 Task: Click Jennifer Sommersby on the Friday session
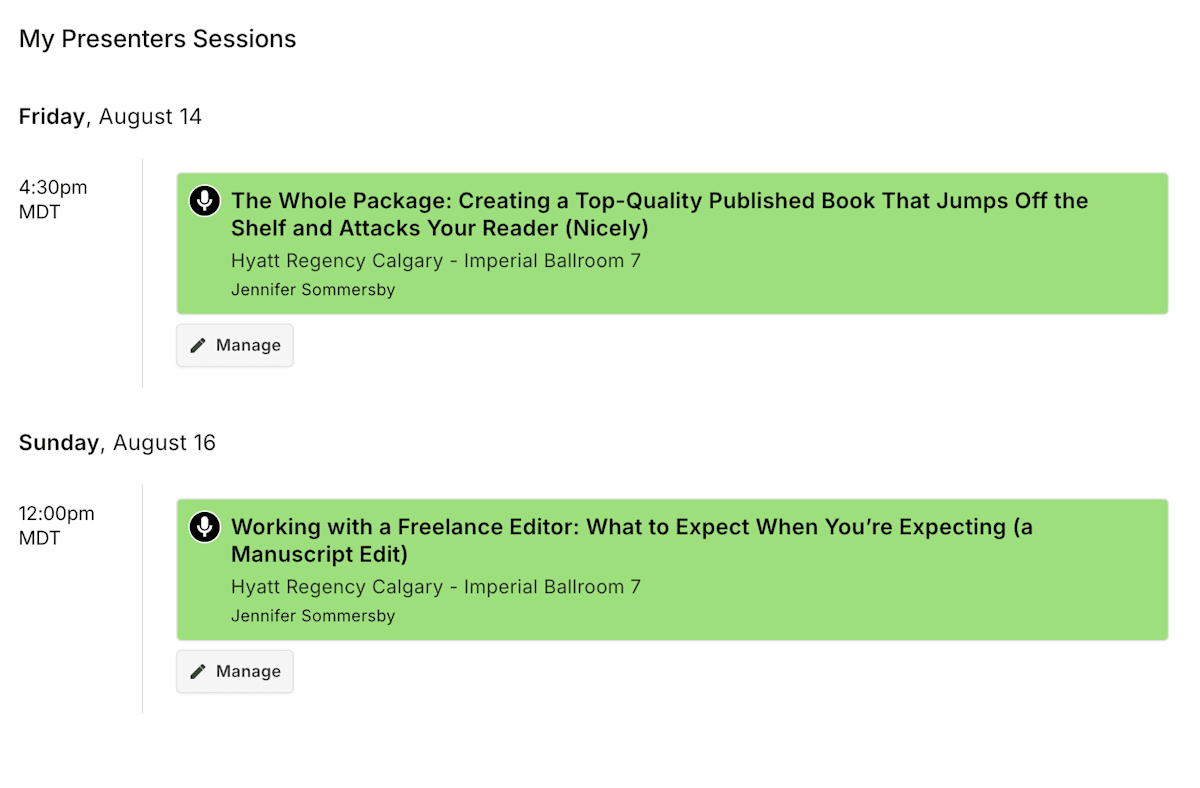coord(313,290)
